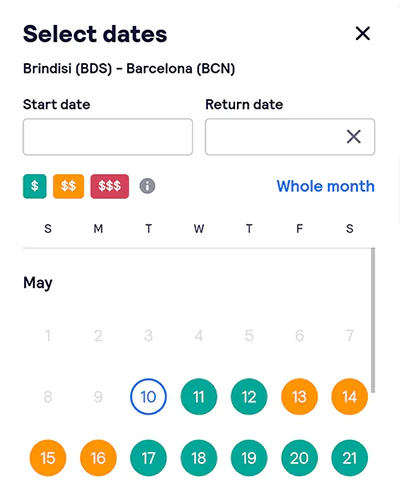Viewport: 400px width, 491px height.
Task: Click the red triple dollar price badge
Action: pos(110,186)
